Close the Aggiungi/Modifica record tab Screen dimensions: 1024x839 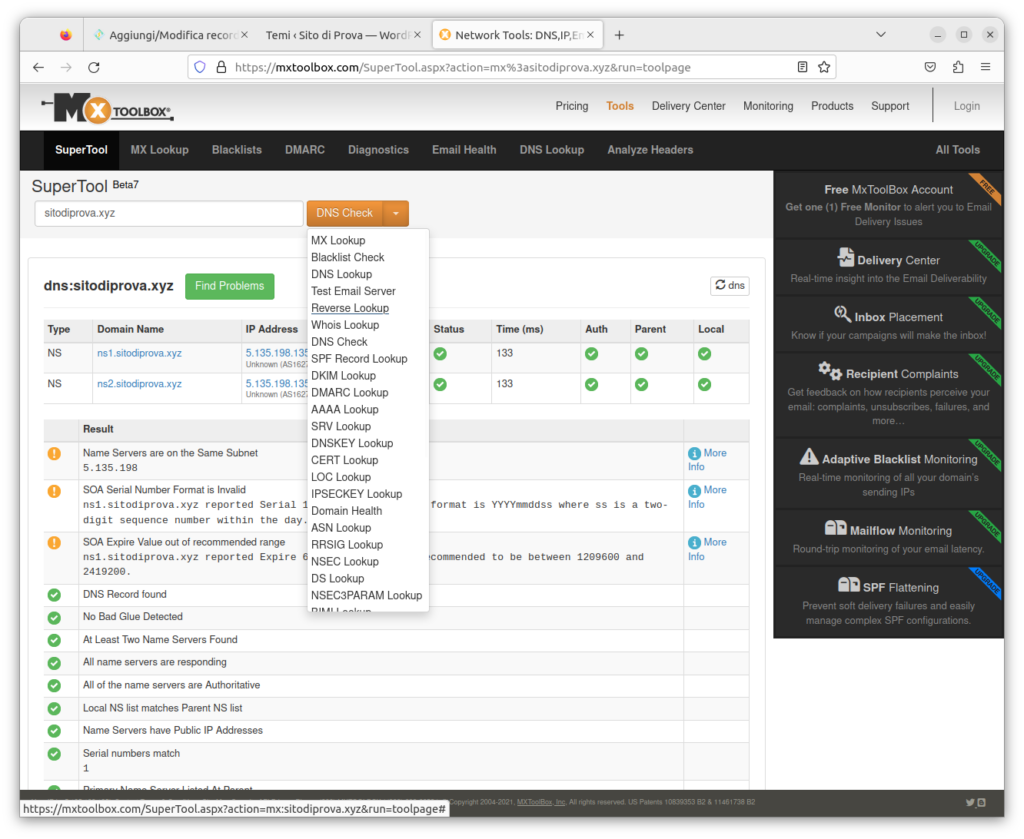pyautogui.click(x=244, y=35)
